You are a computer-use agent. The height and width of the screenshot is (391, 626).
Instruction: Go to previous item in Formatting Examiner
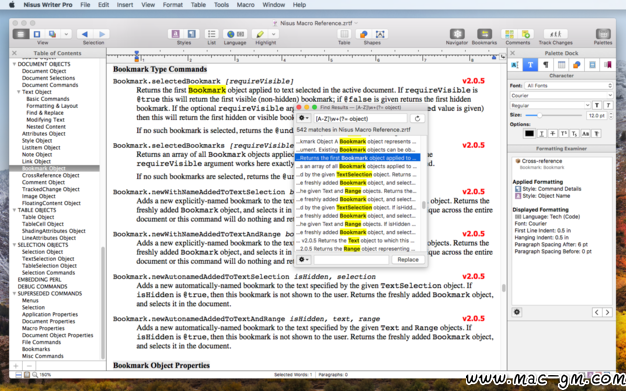(597, 312)
